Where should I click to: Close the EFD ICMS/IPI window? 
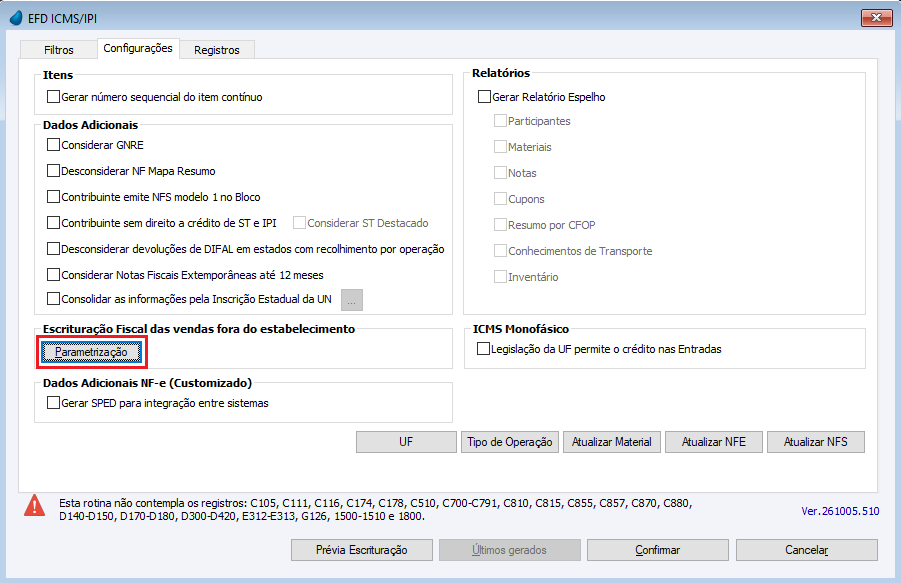tap(876, 18)
